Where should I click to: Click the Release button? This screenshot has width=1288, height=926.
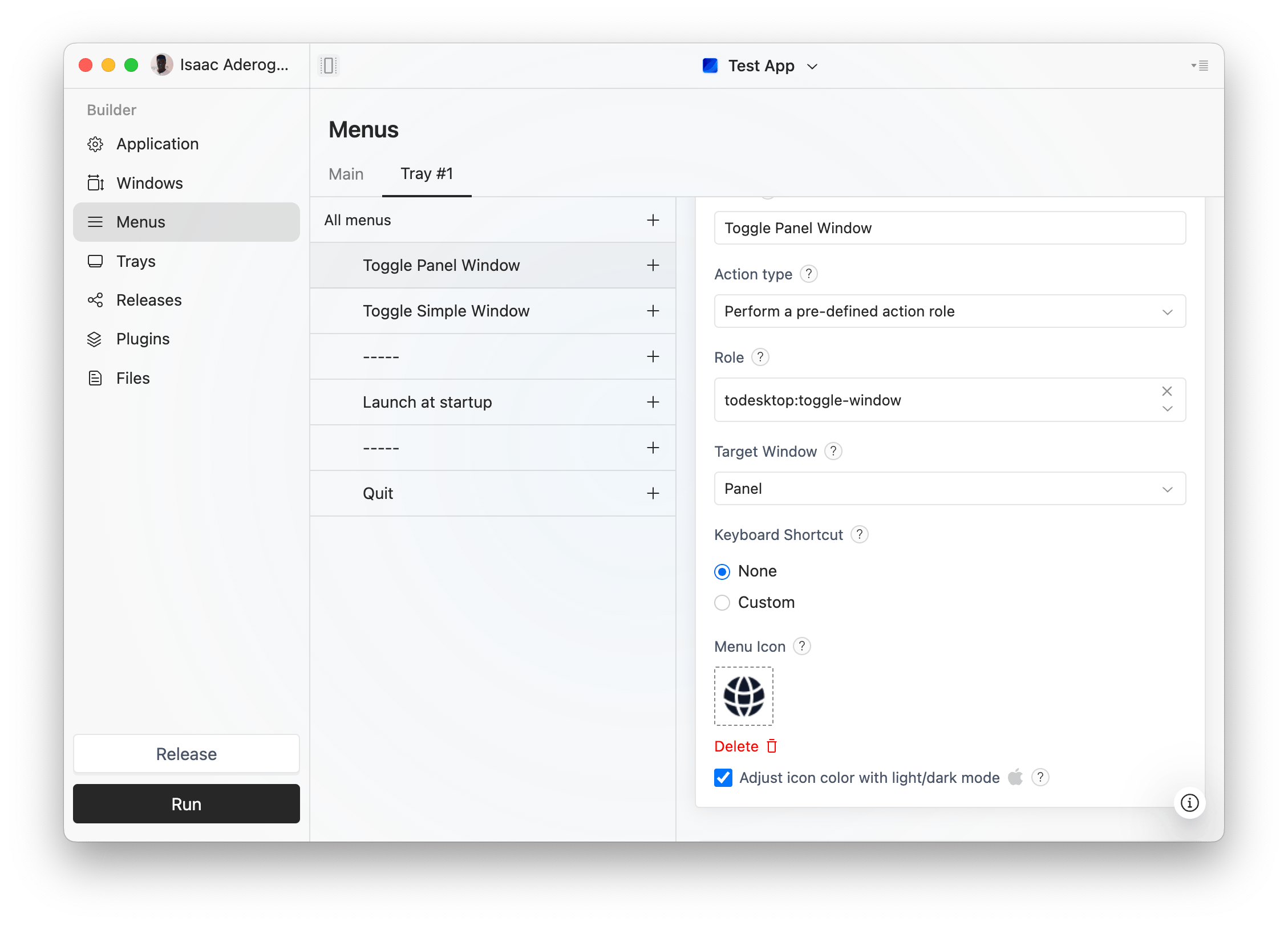pos(186,753)
